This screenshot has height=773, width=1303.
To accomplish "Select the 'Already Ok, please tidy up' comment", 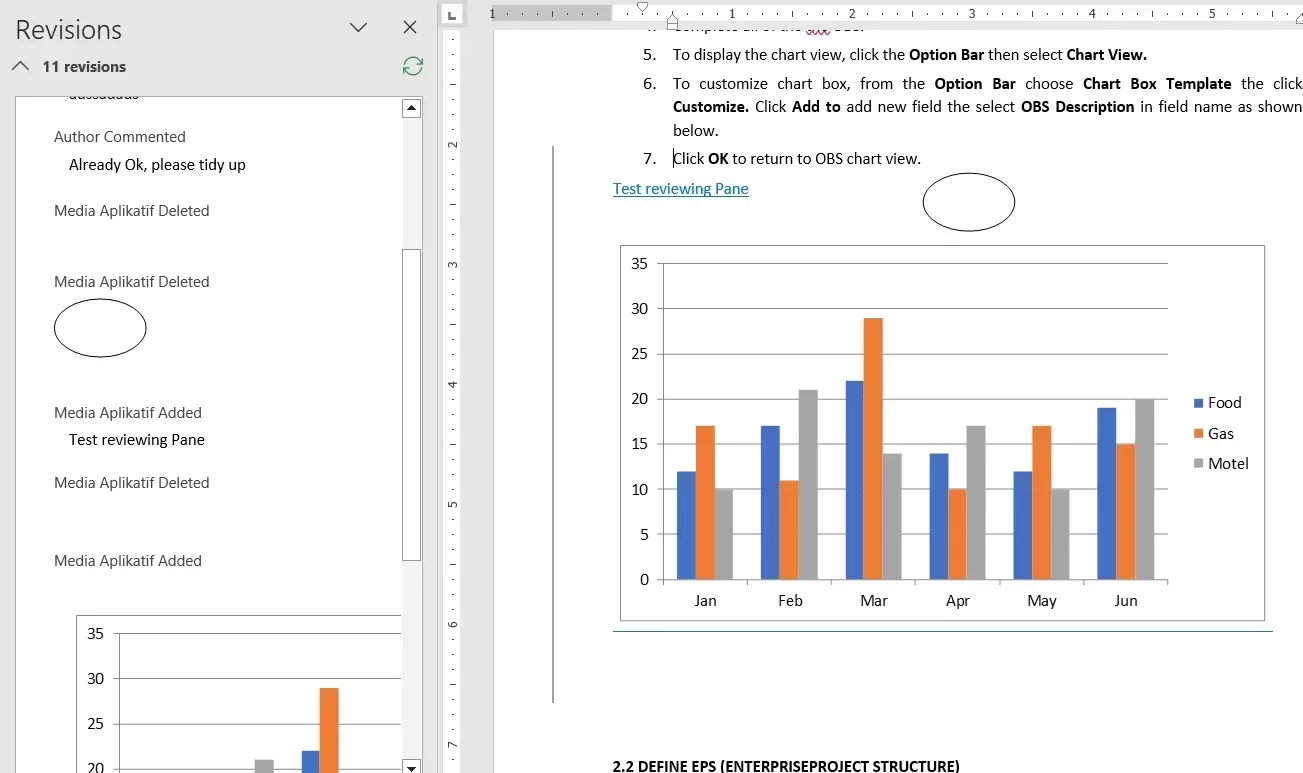I will 157,165.
